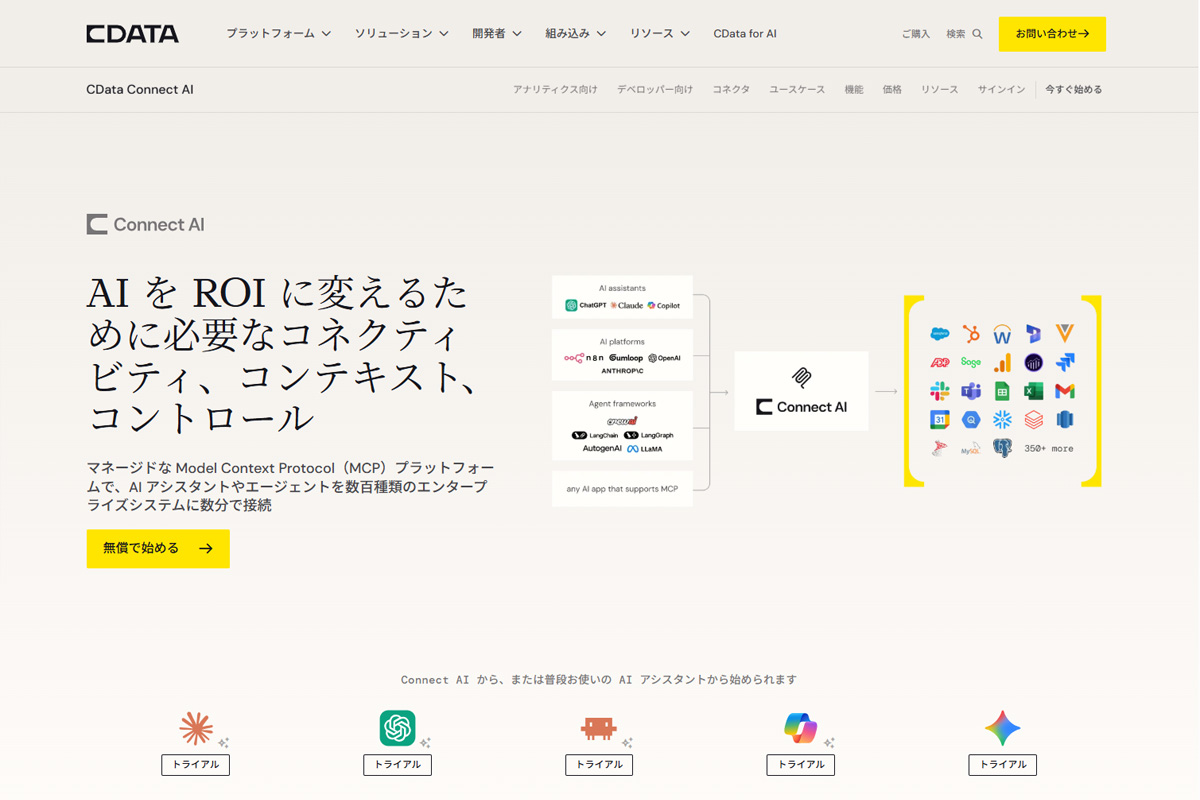Viewport: 1200px width, 800px height.
Task: Click トライアル button under ChatGPT icon
Action: [397, 765]
